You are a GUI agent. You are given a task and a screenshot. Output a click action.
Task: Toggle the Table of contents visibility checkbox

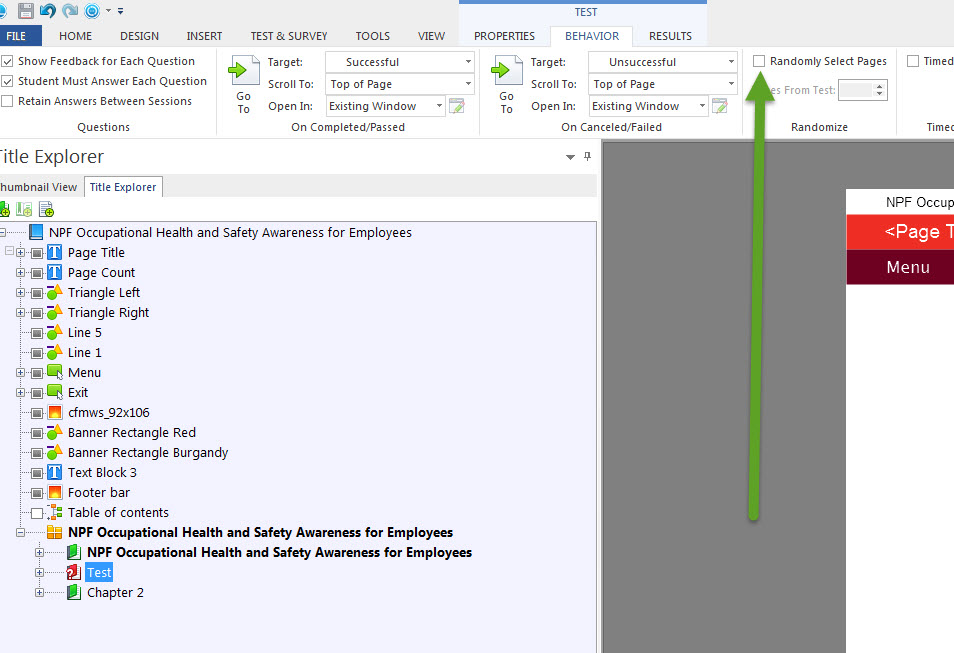[x=37, y=512]
